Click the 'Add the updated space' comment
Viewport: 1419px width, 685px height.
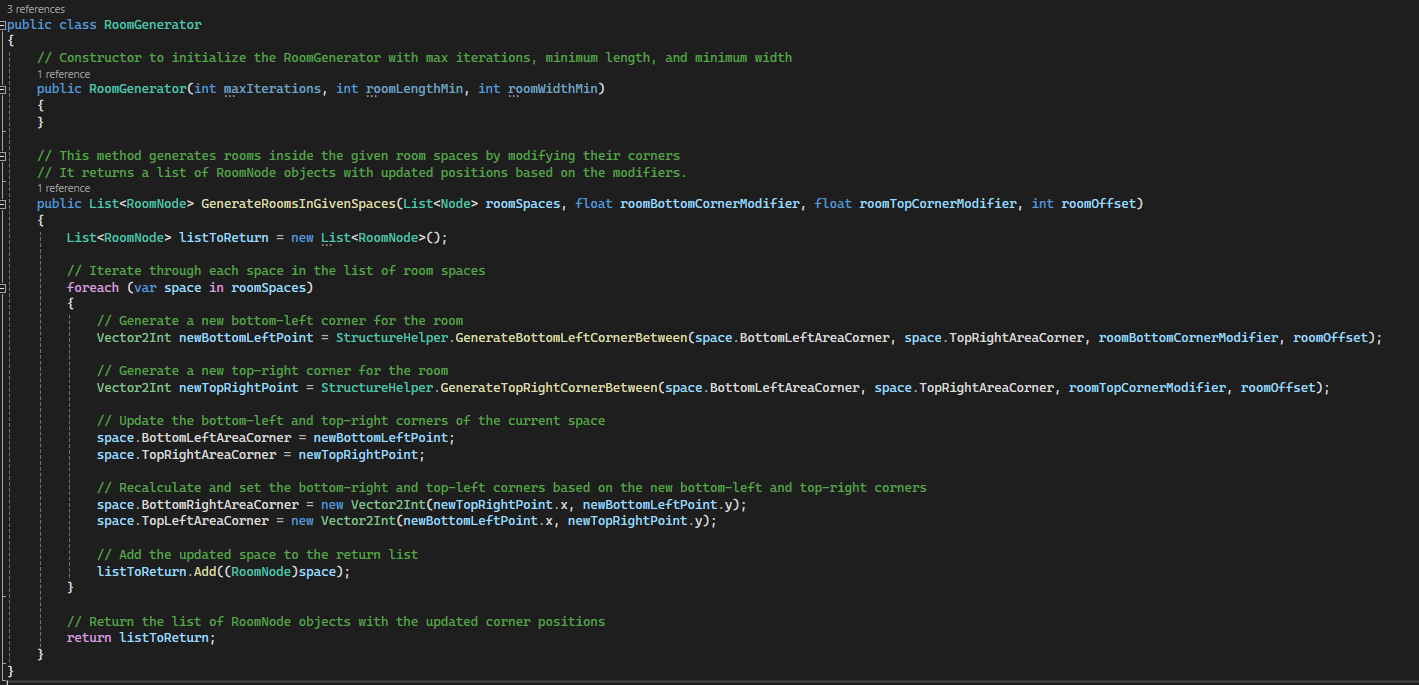(258, 555)
